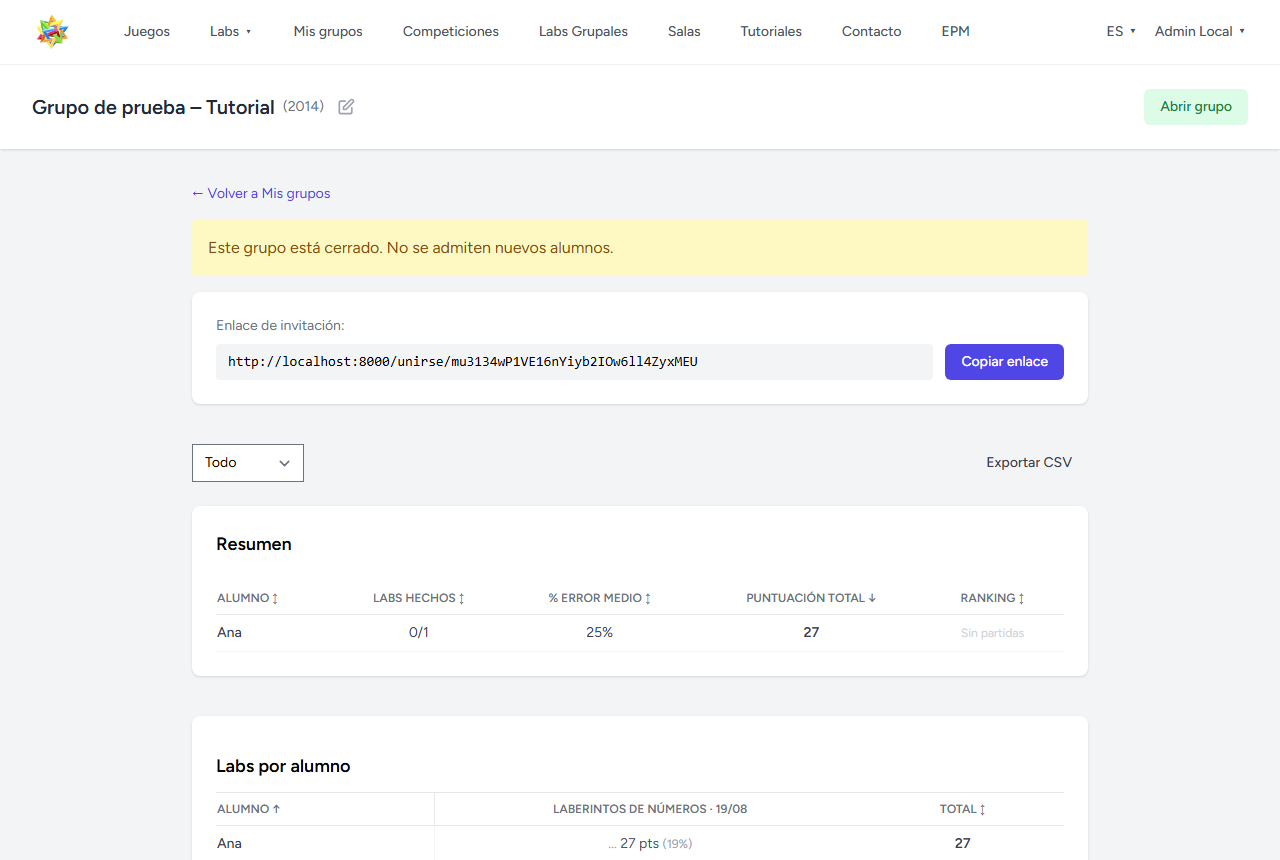Export the data with Exportar CSV
The image size is (1280, 860).
tap(1029, 463)
